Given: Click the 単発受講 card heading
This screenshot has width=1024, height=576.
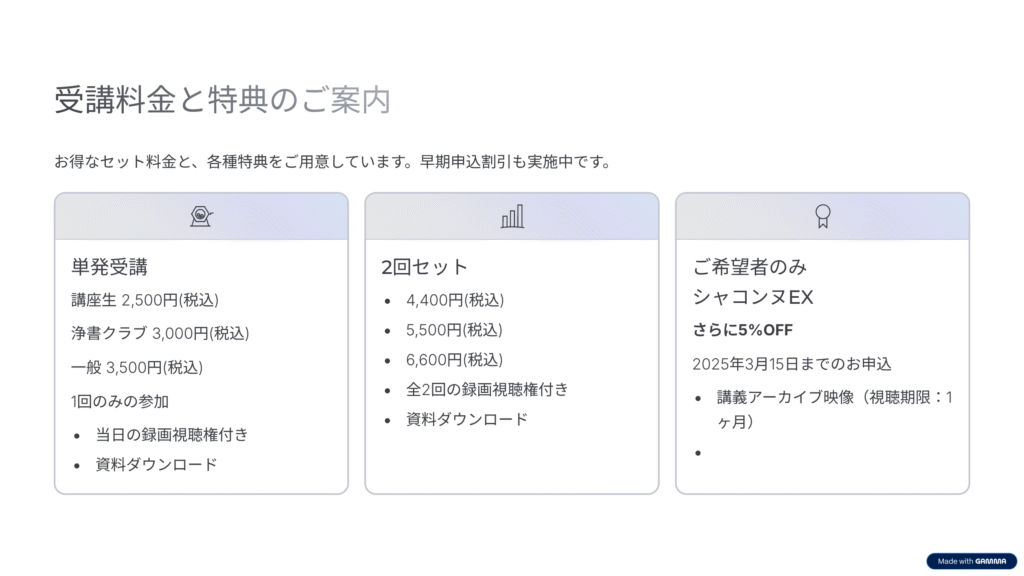Looking at the screenshot, I should [110, 267].
